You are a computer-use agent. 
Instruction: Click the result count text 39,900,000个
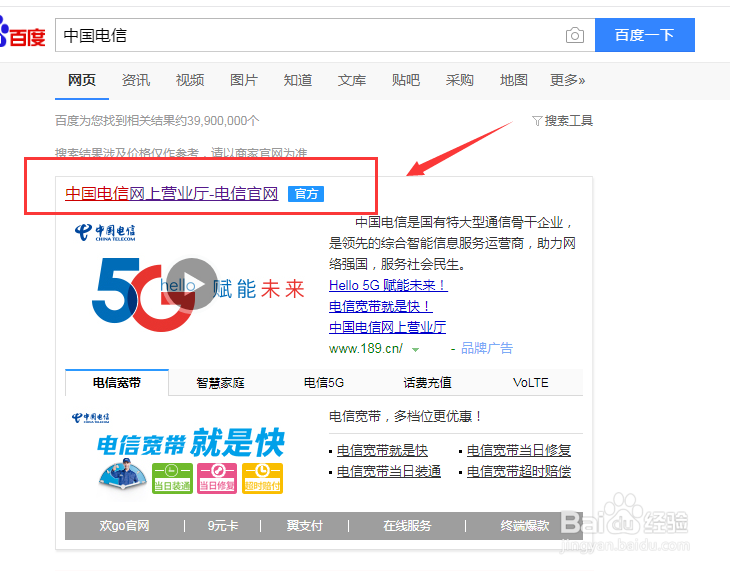coord(223,121)
